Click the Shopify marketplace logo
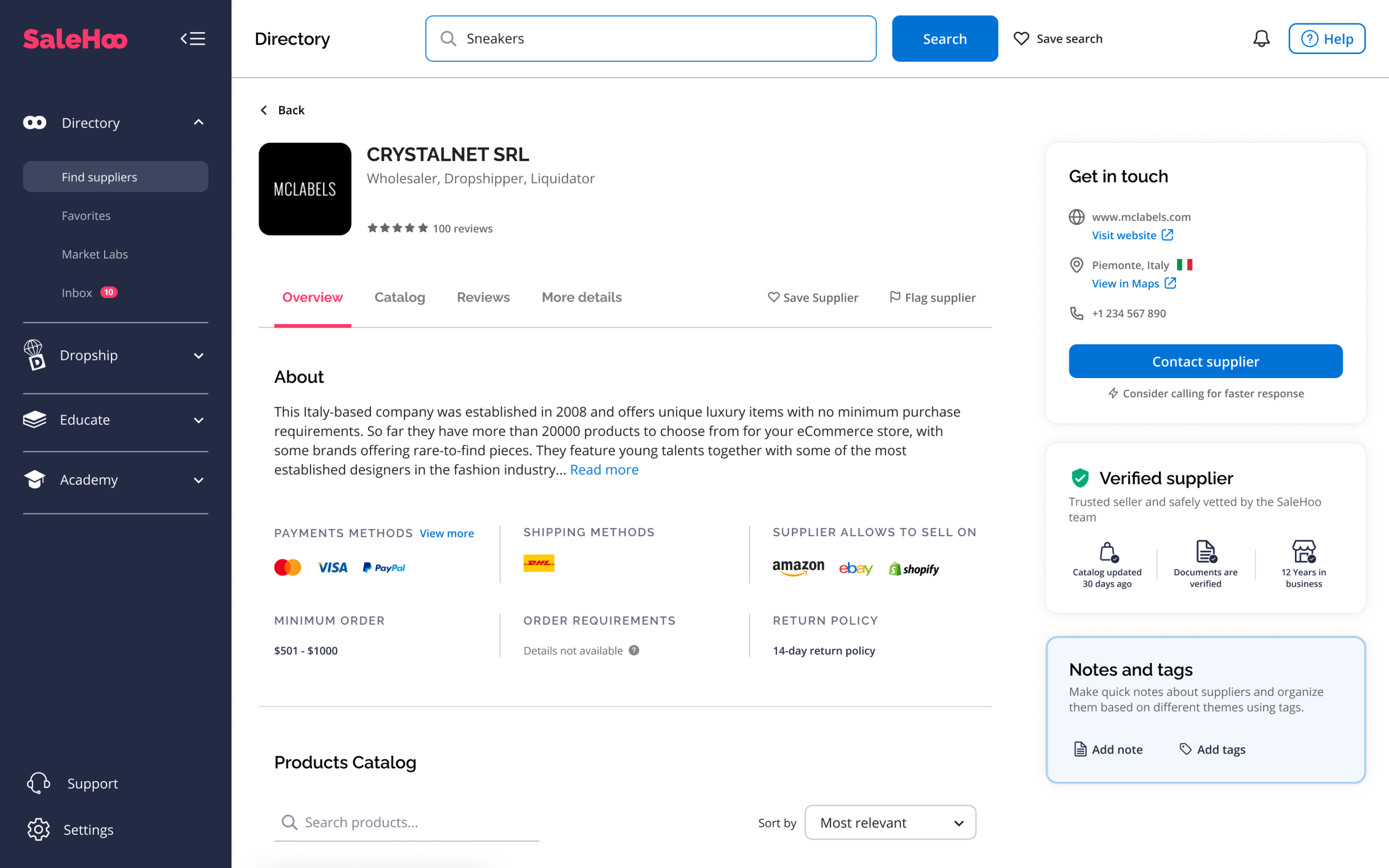The height and width of the screenshot is (868, 1389). coord(914,568)
